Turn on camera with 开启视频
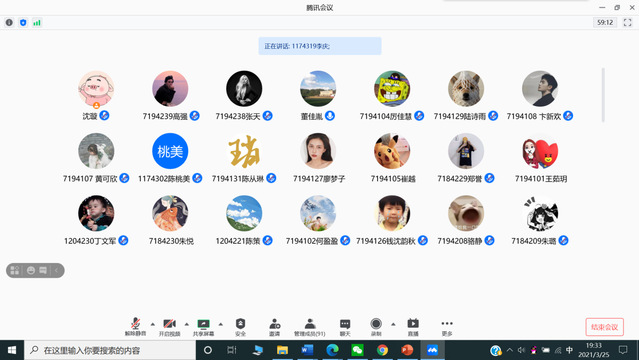Screen dimensions: 639x360 [170, 327]
